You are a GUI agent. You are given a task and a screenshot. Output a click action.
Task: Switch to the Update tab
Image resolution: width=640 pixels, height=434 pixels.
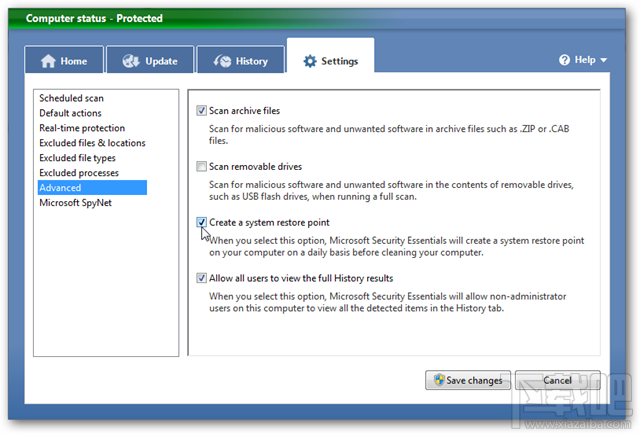[150, 61]
